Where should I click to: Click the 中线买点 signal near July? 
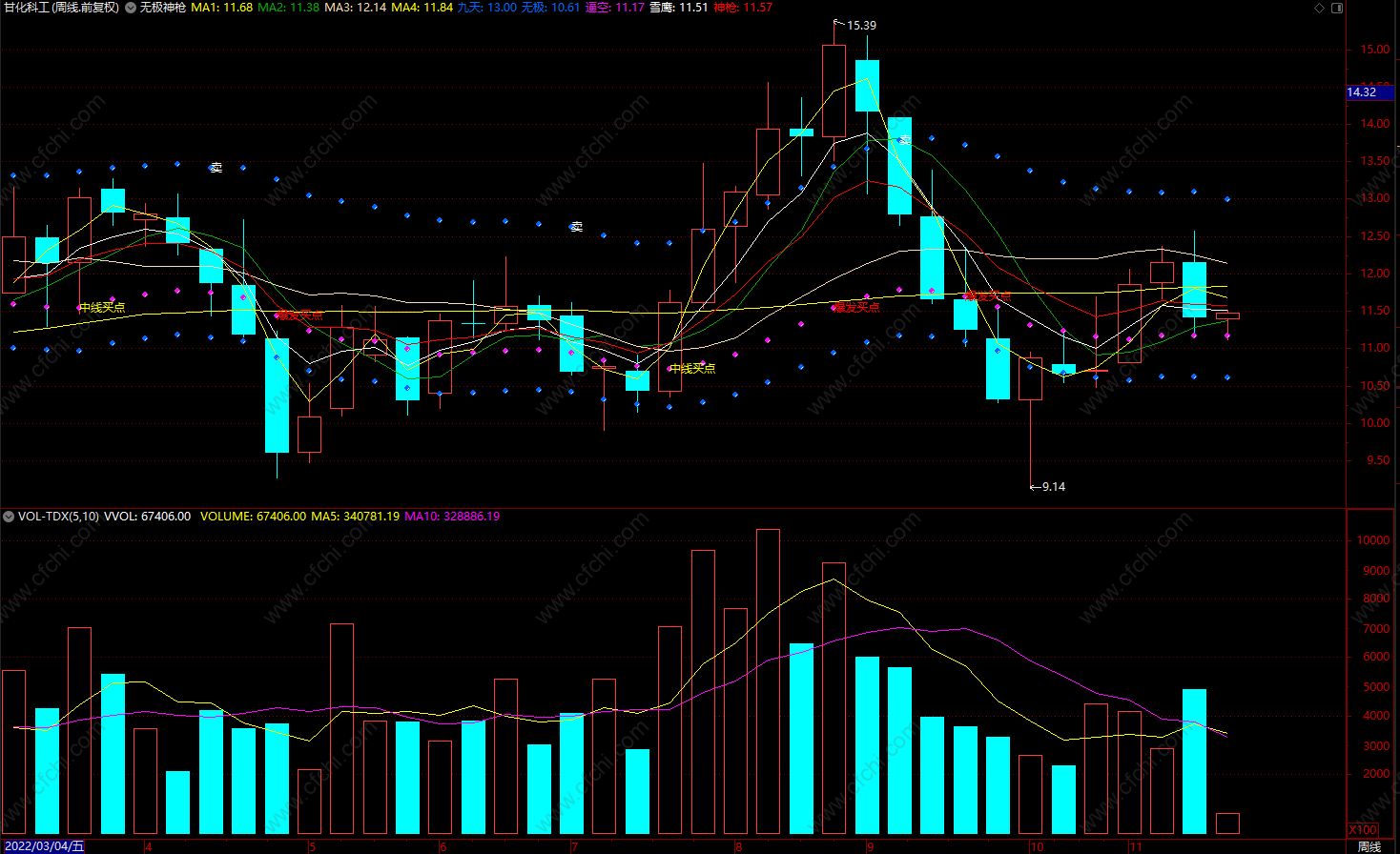click(x=692, y=368)
